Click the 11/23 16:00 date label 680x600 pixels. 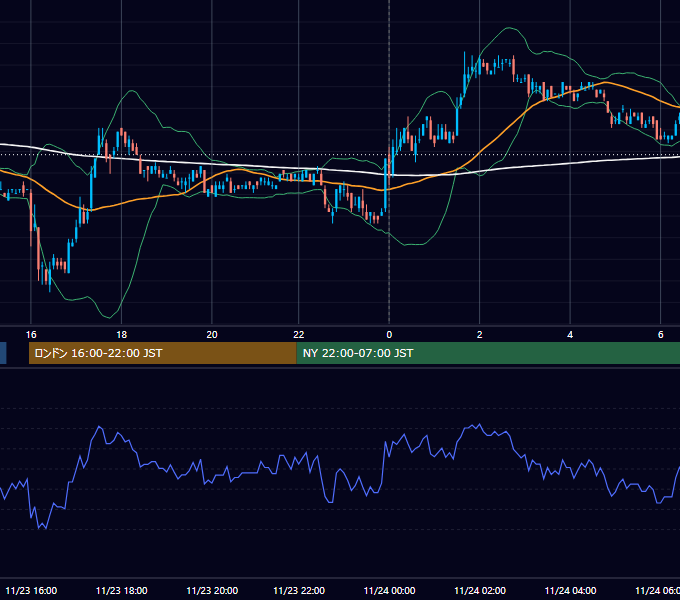tap(31, 590)
